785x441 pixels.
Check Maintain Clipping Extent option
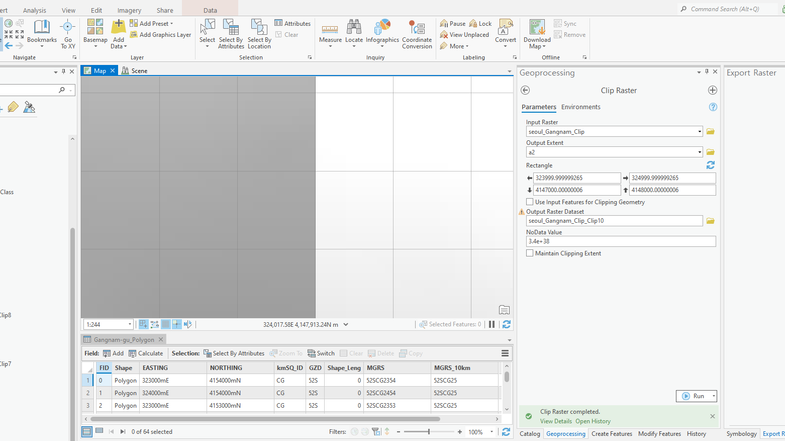[530, 253]
